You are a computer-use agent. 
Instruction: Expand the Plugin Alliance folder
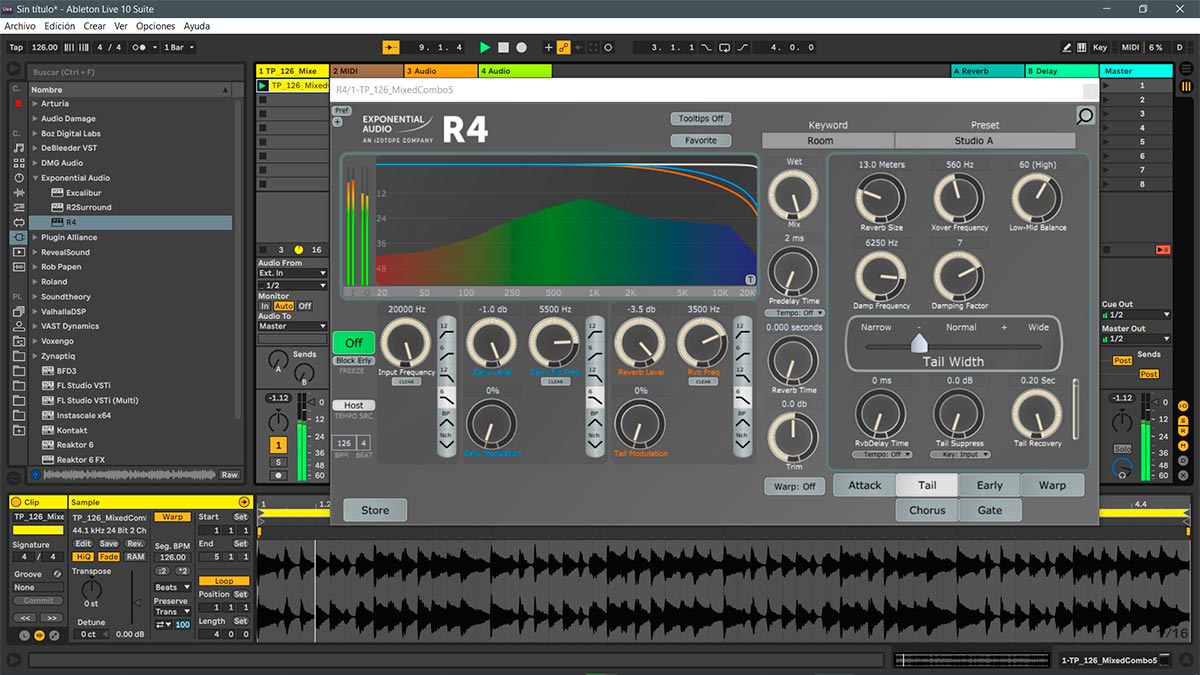pos(36,237)
